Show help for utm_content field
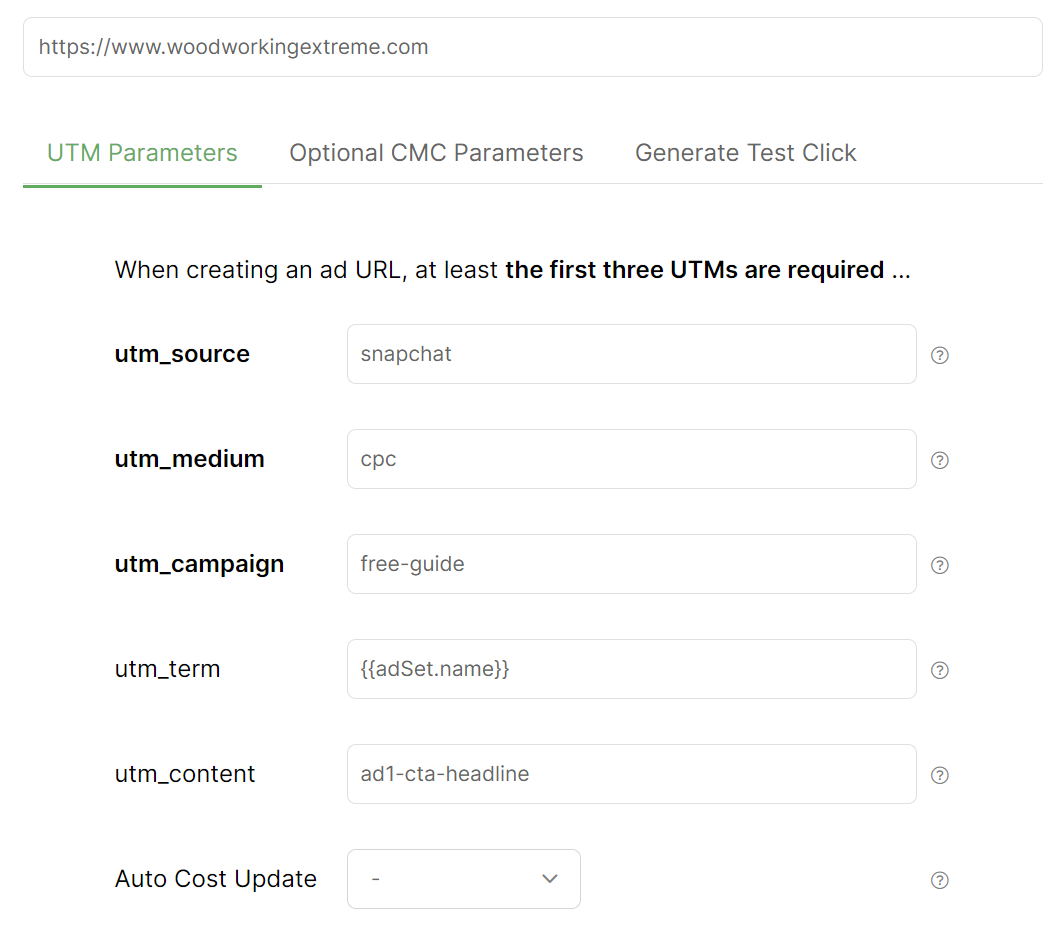1063x928 pixels. [939, 775]
